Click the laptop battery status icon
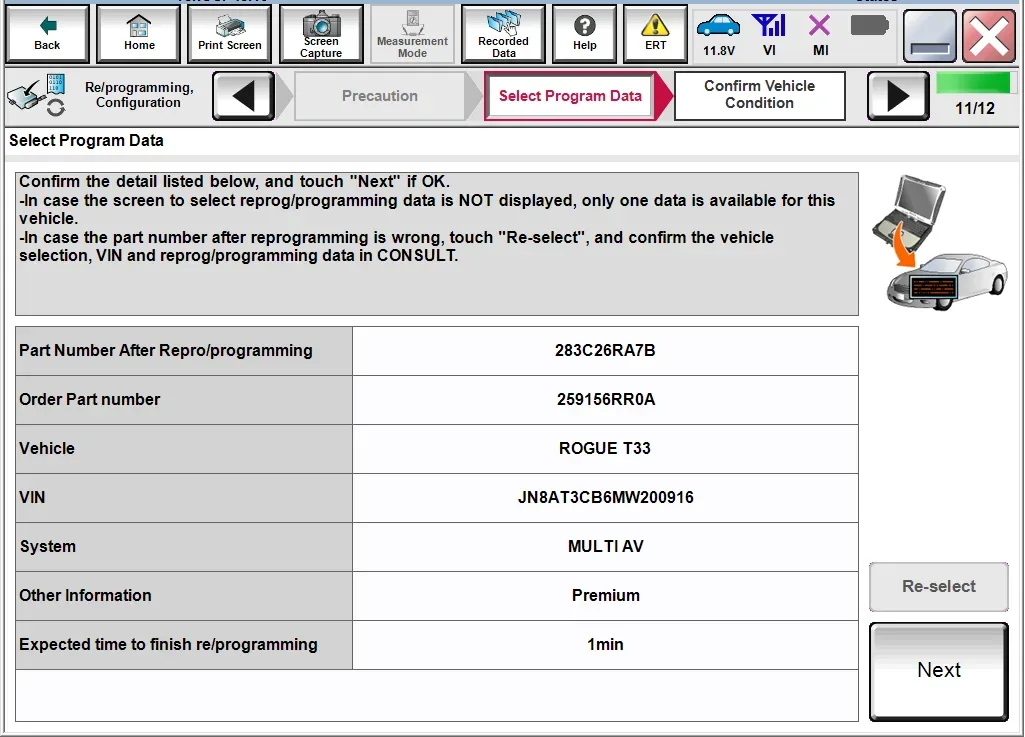The height and width of the screenshot is (737, 1025). coord(869,26)
